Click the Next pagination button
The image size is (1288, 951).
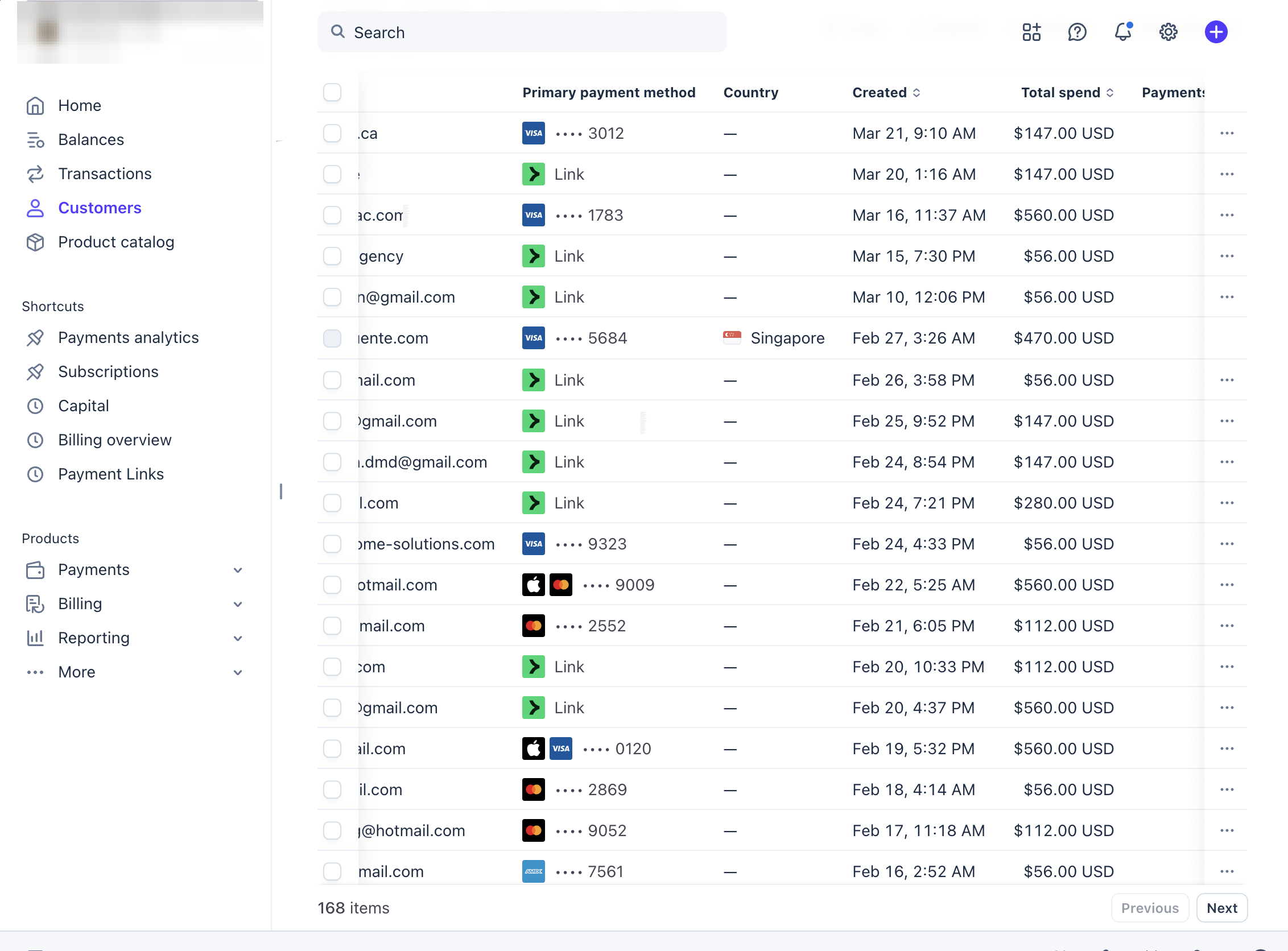tap(1222, 908)
